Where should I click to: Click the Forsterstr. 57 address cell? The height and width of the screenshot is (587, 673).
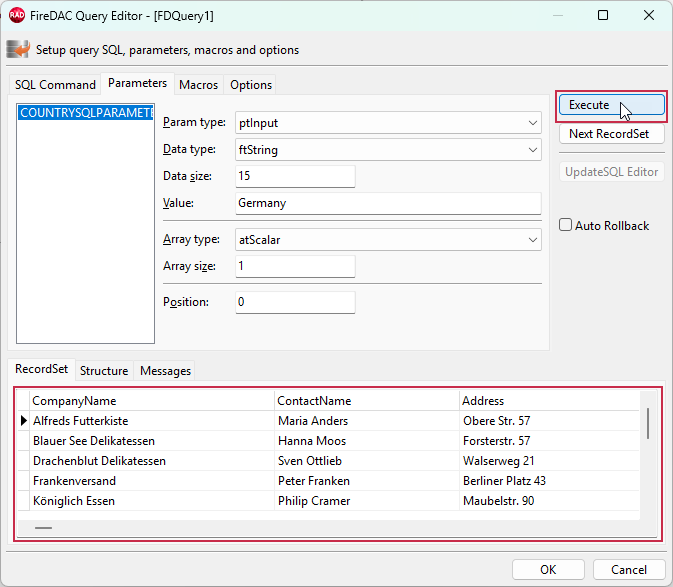point(550,441)
